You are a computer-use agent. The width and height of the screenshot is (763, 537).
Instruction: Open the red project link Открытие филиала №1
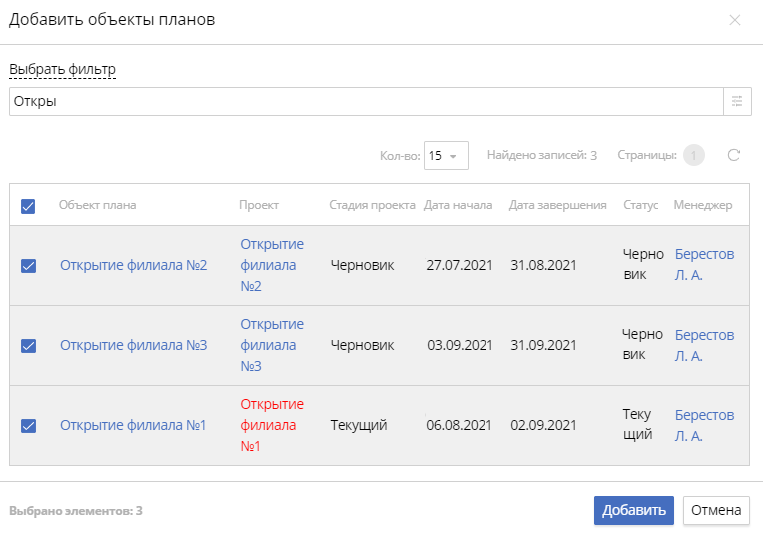click(x=272, y=425)
